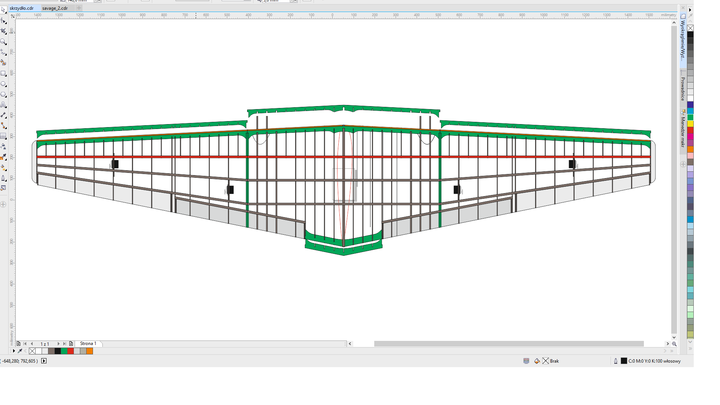Go to previous page

[32, 343]
